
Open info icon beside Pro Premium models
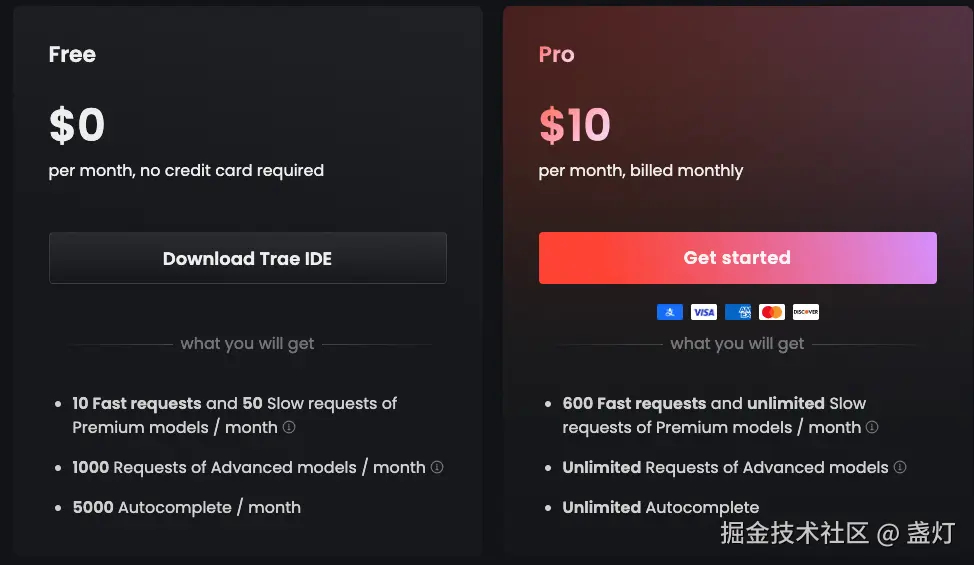click(872, 427)
